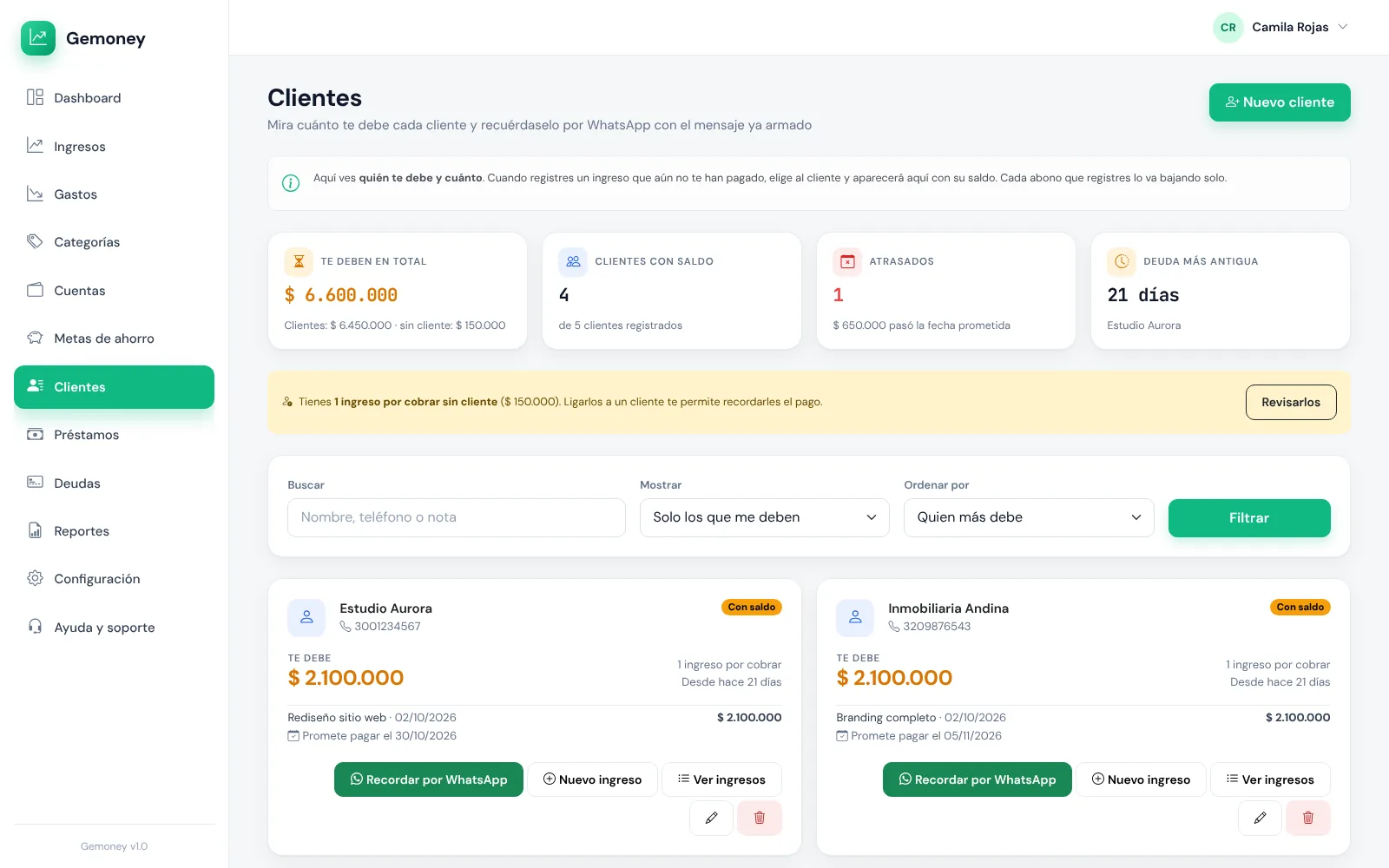Open Reportes section

click(114, 531)
